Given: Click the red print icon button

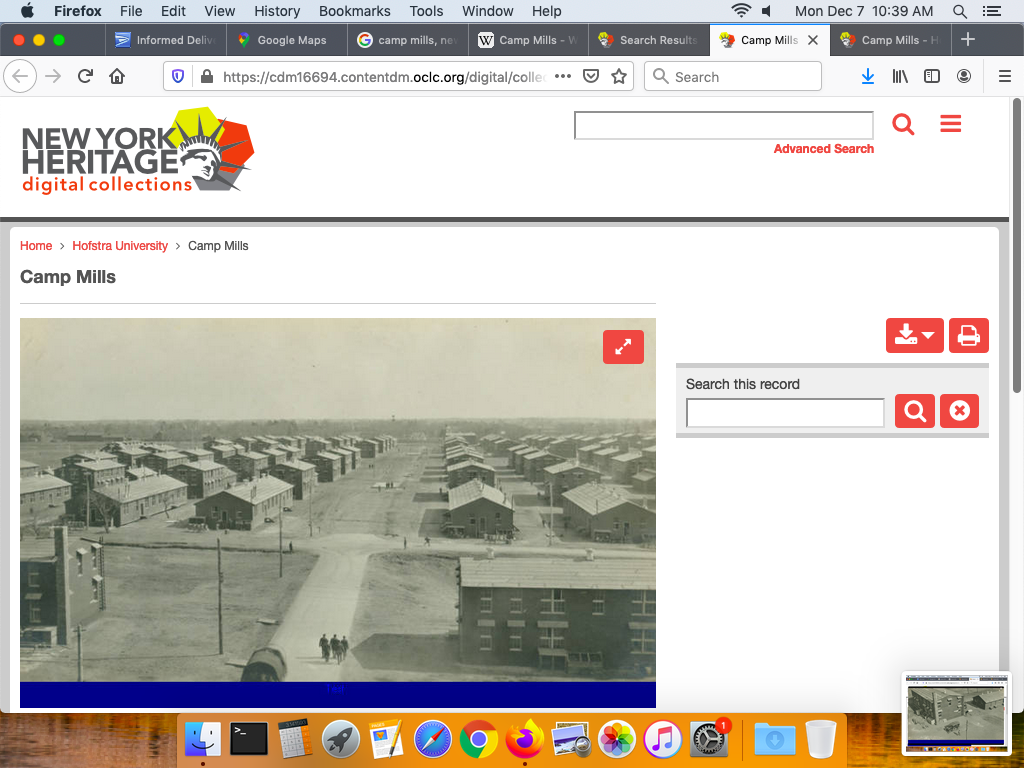Looking at the screenshot, I should (x=968, y=336).
